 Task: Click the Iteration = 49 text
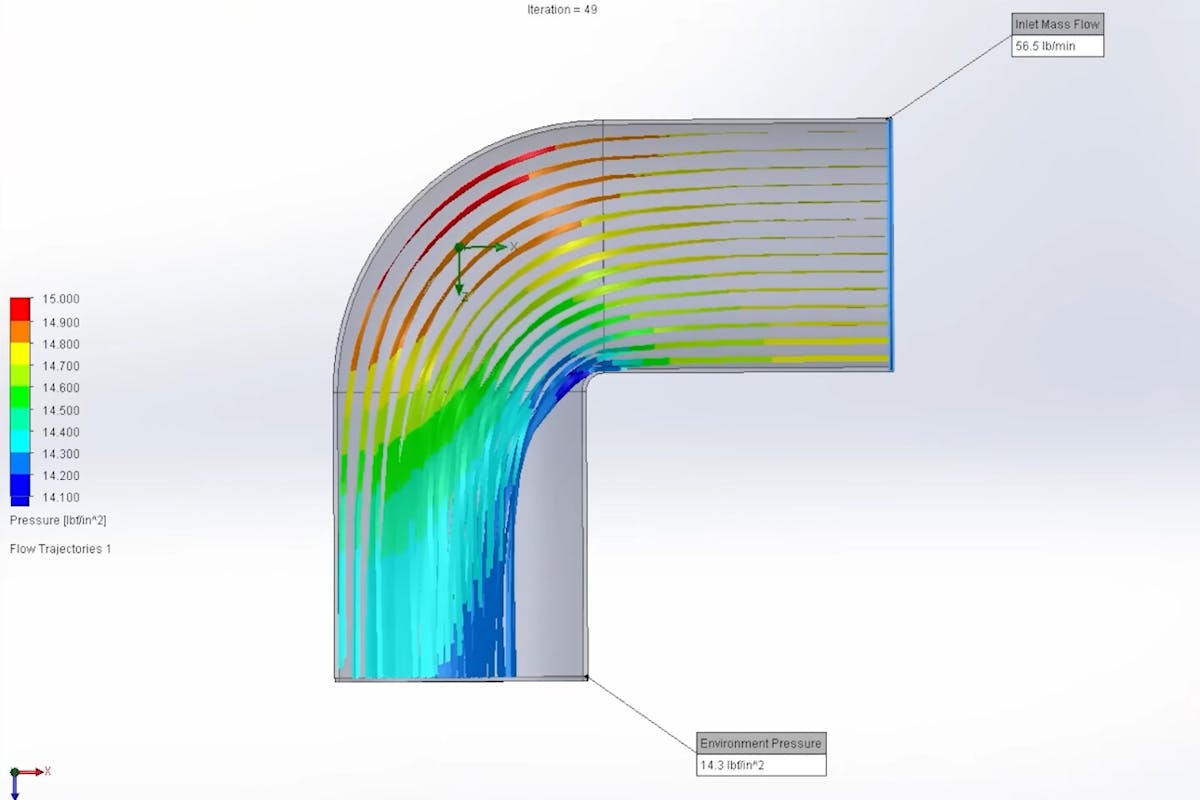pyautogui.click(x=562, y=9)
